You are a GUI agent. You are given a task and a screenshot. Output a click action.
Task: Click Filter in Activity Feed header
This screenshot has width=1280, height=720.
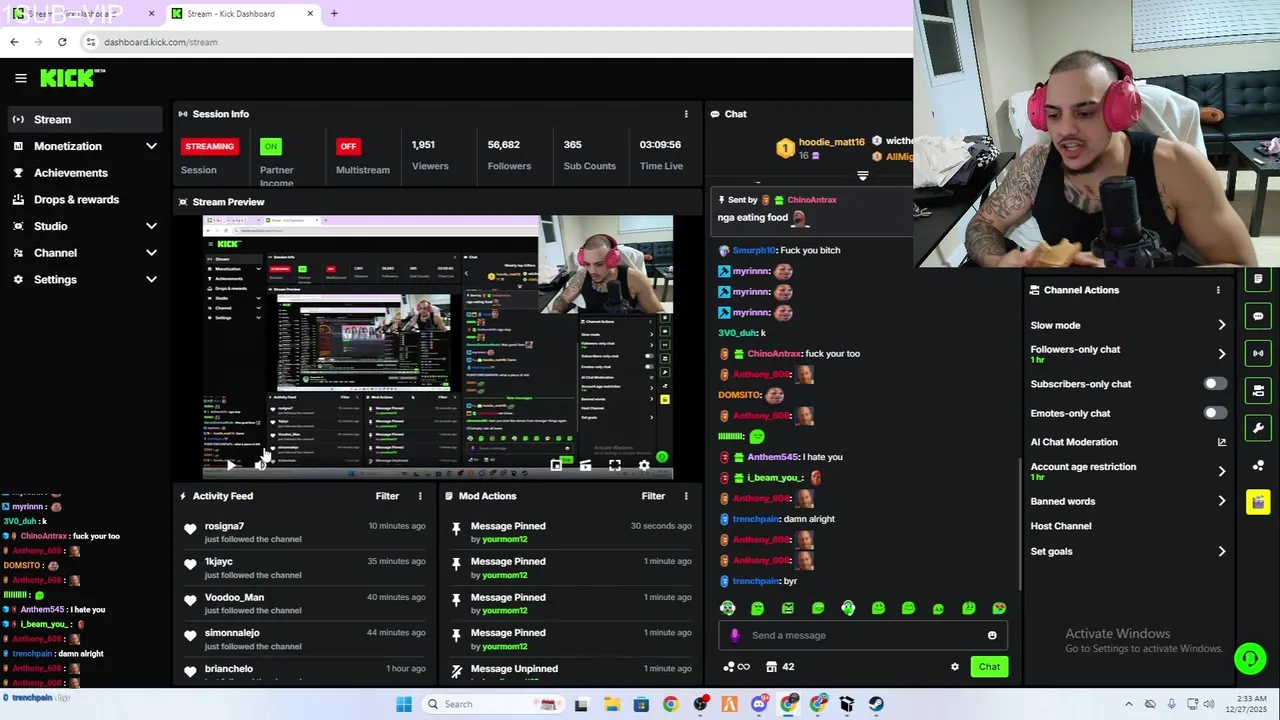point(387,496)
